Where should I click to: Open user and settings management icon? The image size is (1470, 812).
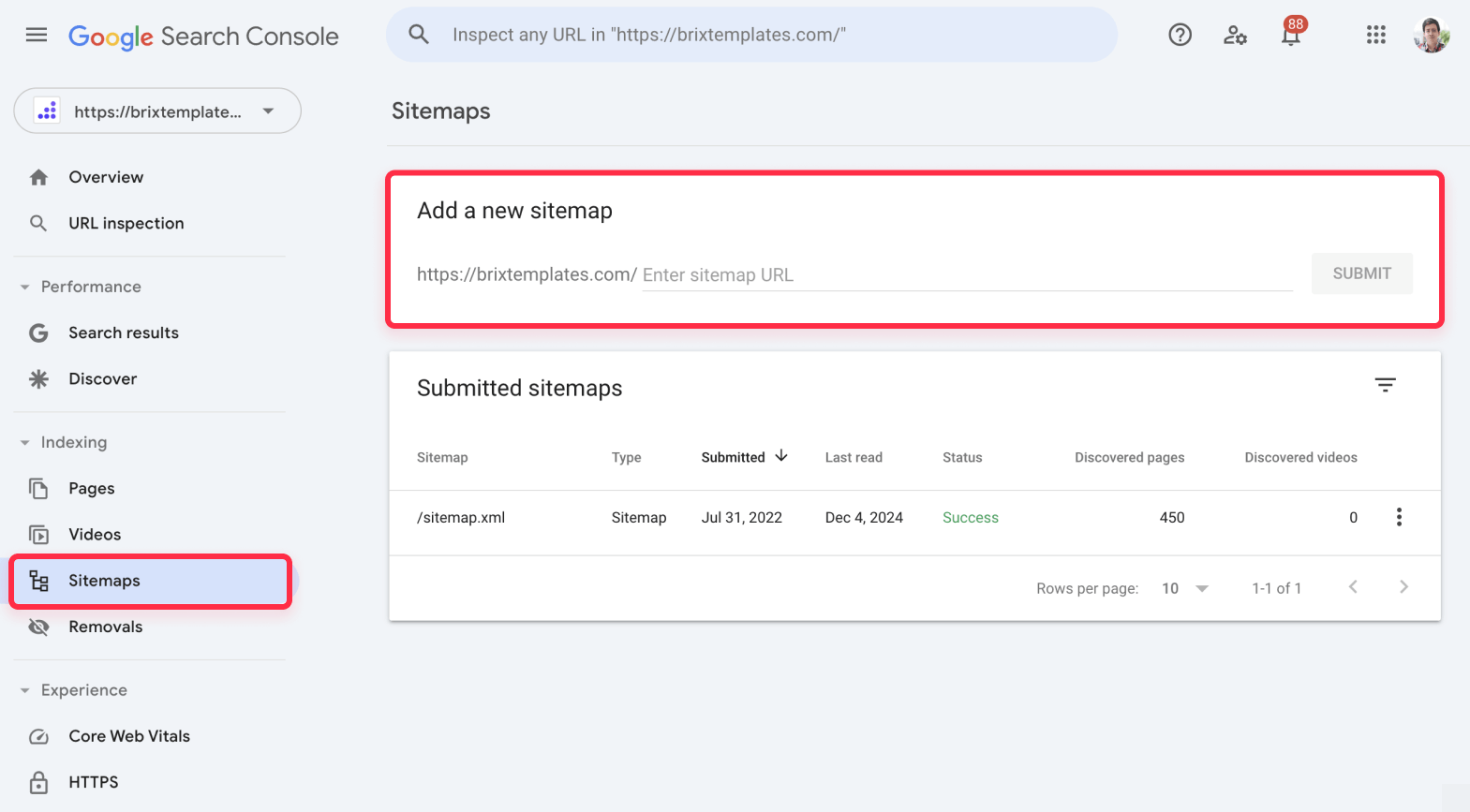(x=1235, y=36)
